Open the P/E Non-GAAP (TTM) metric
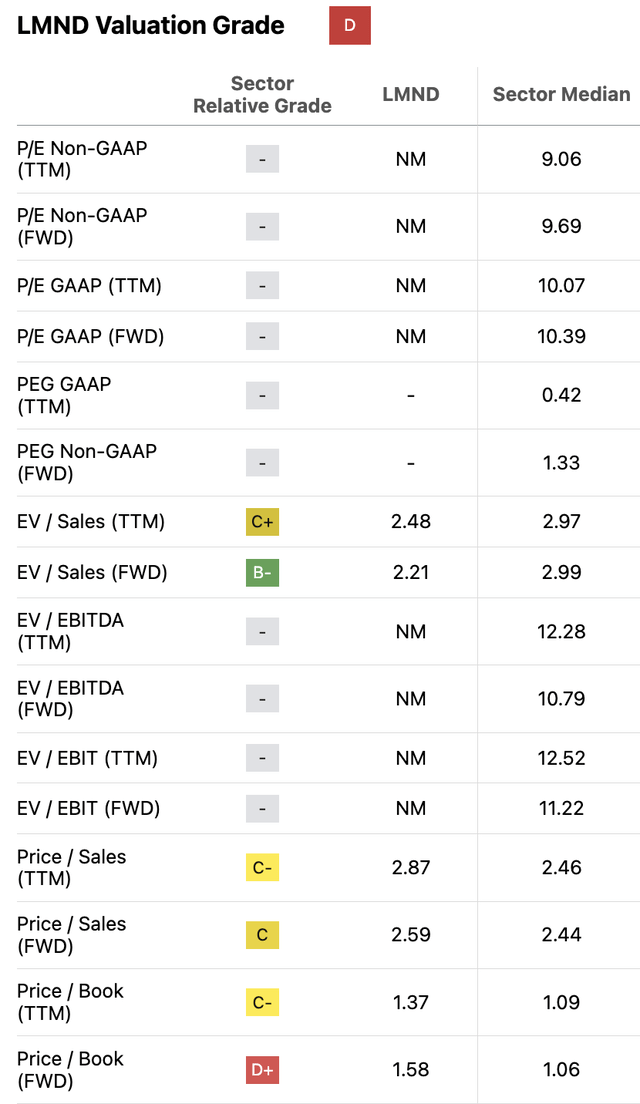This screenshot has height=1104, width=640. (82, 159)
